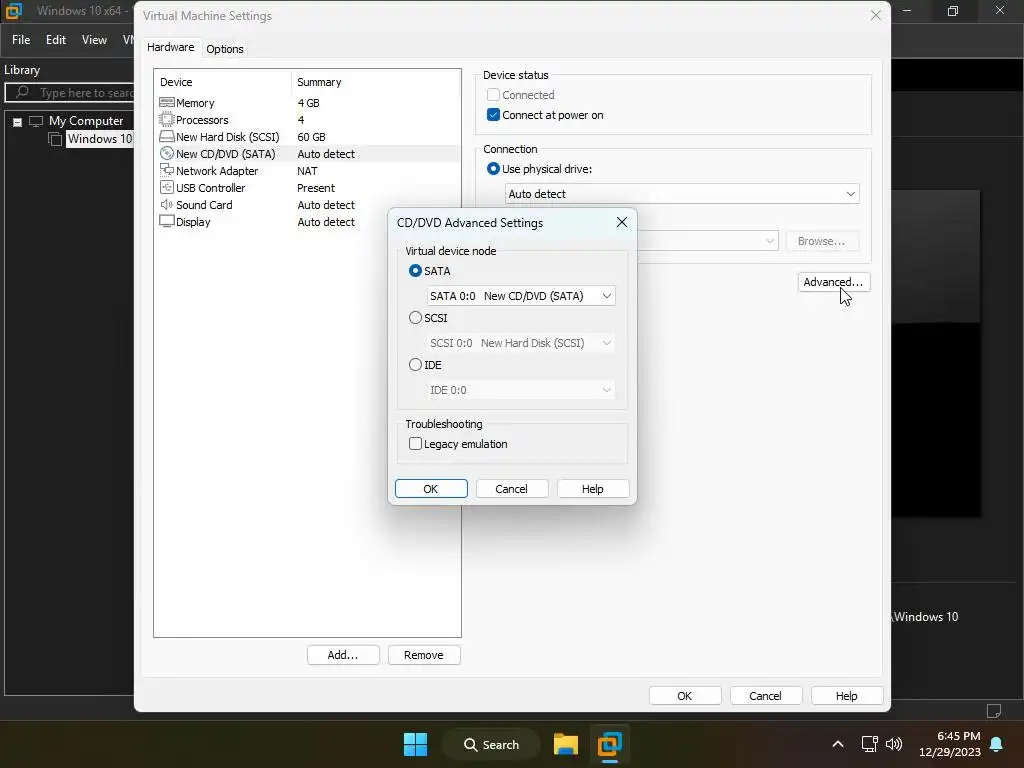The width and height of the screenshot is (1024, 768).
Task: Uncheck Connect at power on
Action: tap(494, 114)
